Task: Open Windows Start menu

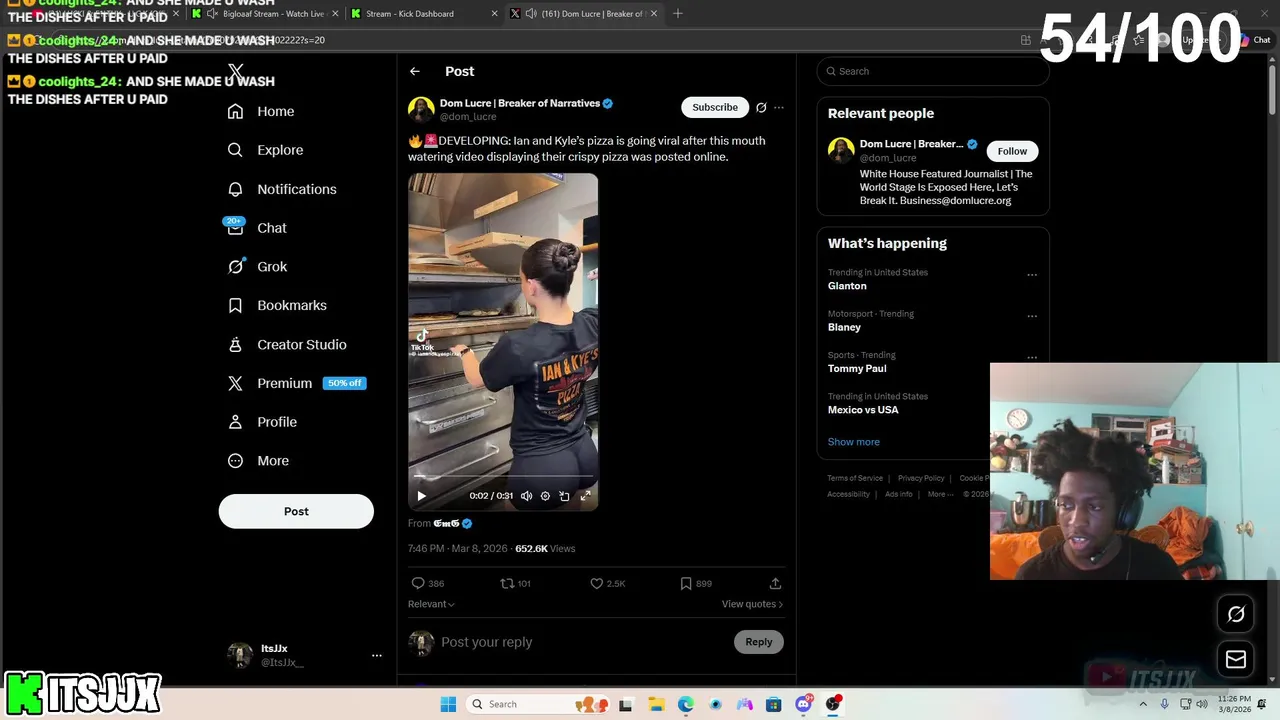Action: coord(448,704)
